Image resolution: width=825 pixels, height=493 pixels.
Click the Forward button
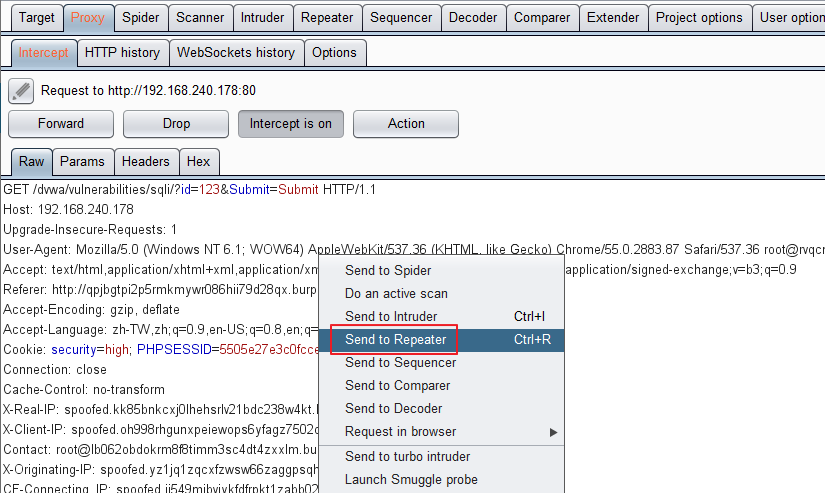(x=61, y=124)
